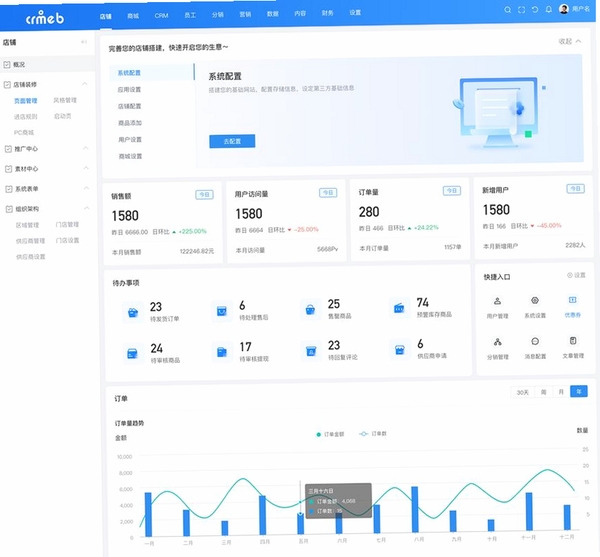Viewport: 600px width, 557px height.
Task: Open the 营销 top menu
Action: (245, 14)
